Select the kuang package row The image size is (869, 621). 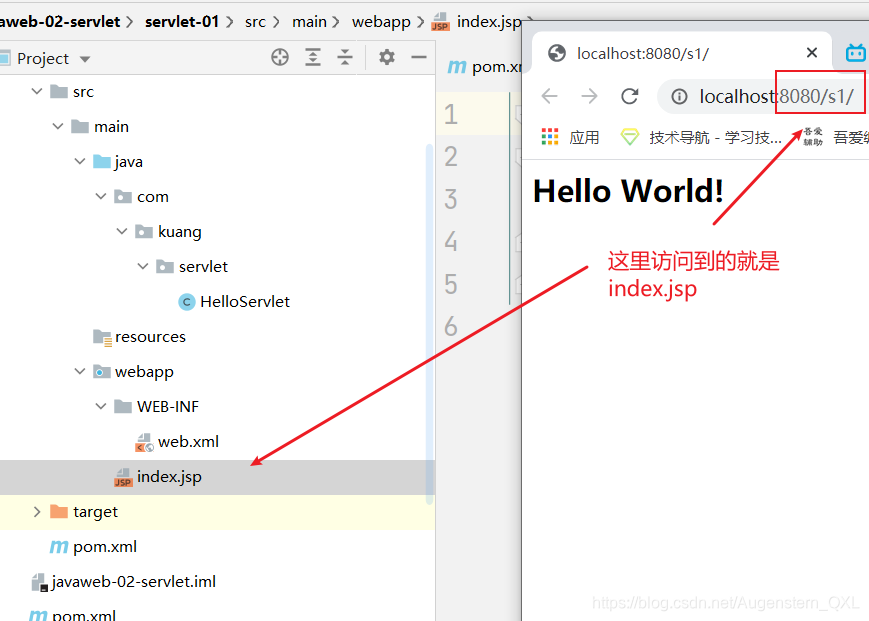pyautogui.click(x=168, y=231)
